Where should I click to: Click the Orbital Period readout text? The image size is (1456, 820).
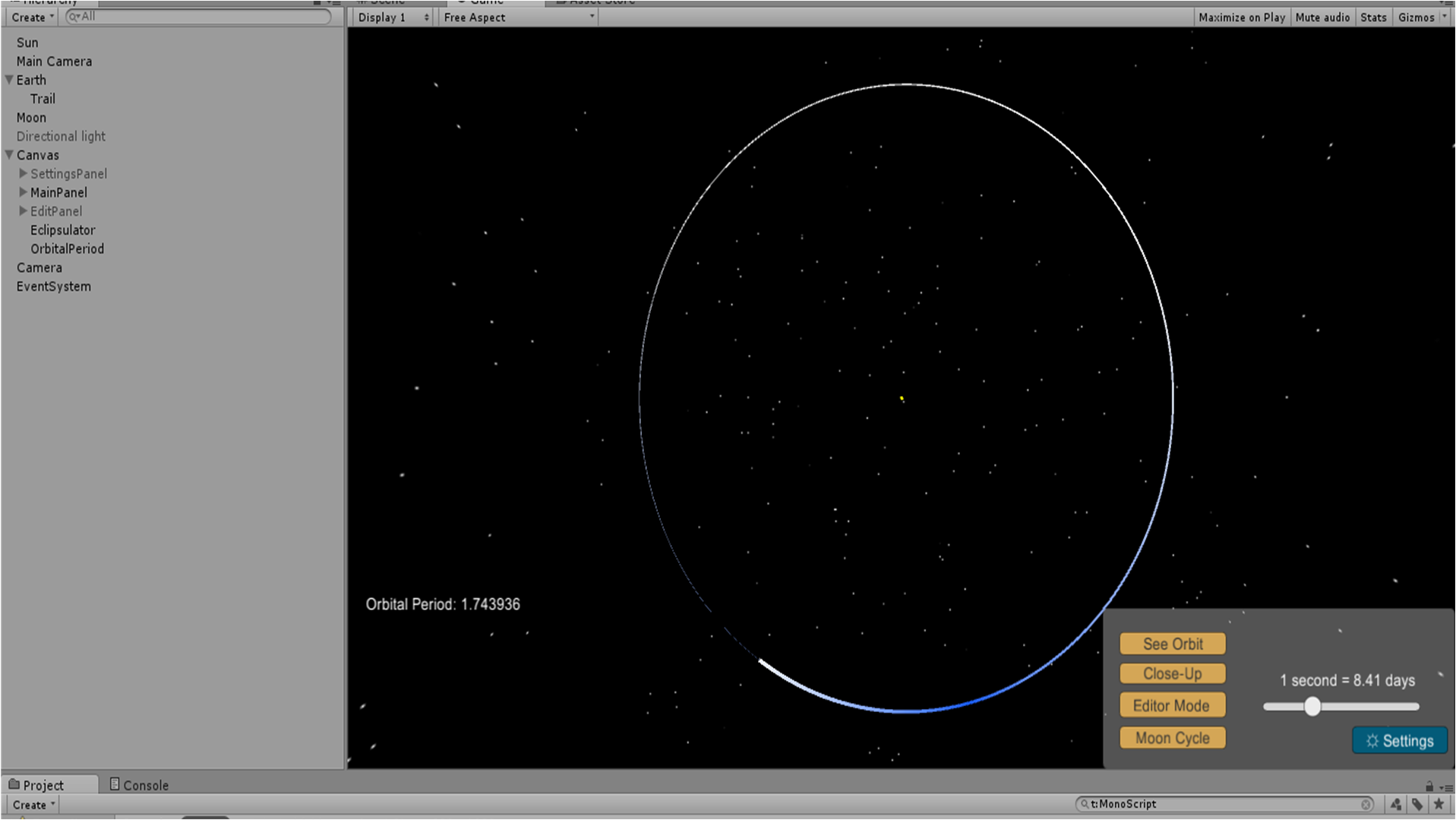[443, 604]
